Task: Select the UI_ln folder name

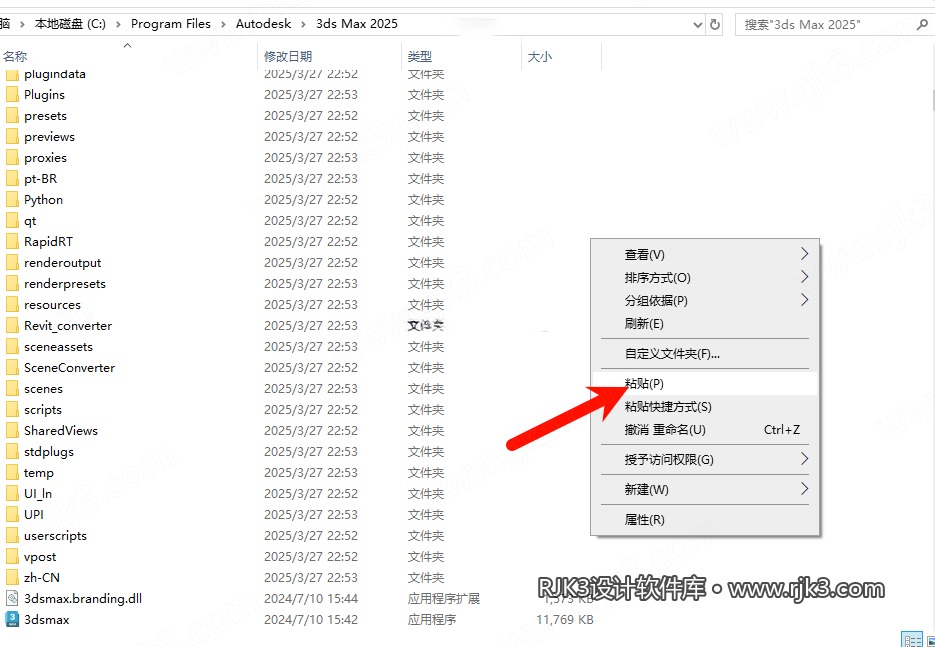Action: click(38, 494)
